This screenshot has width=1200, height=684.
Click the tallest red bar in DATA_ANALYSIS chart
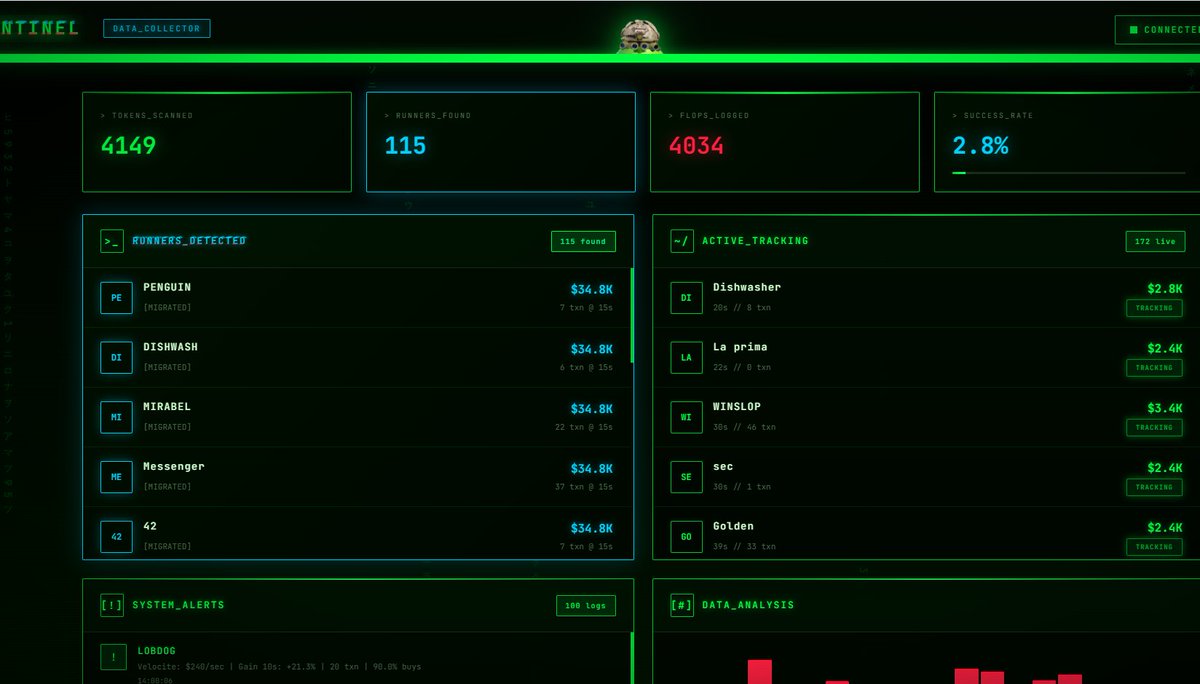point(760,672)
